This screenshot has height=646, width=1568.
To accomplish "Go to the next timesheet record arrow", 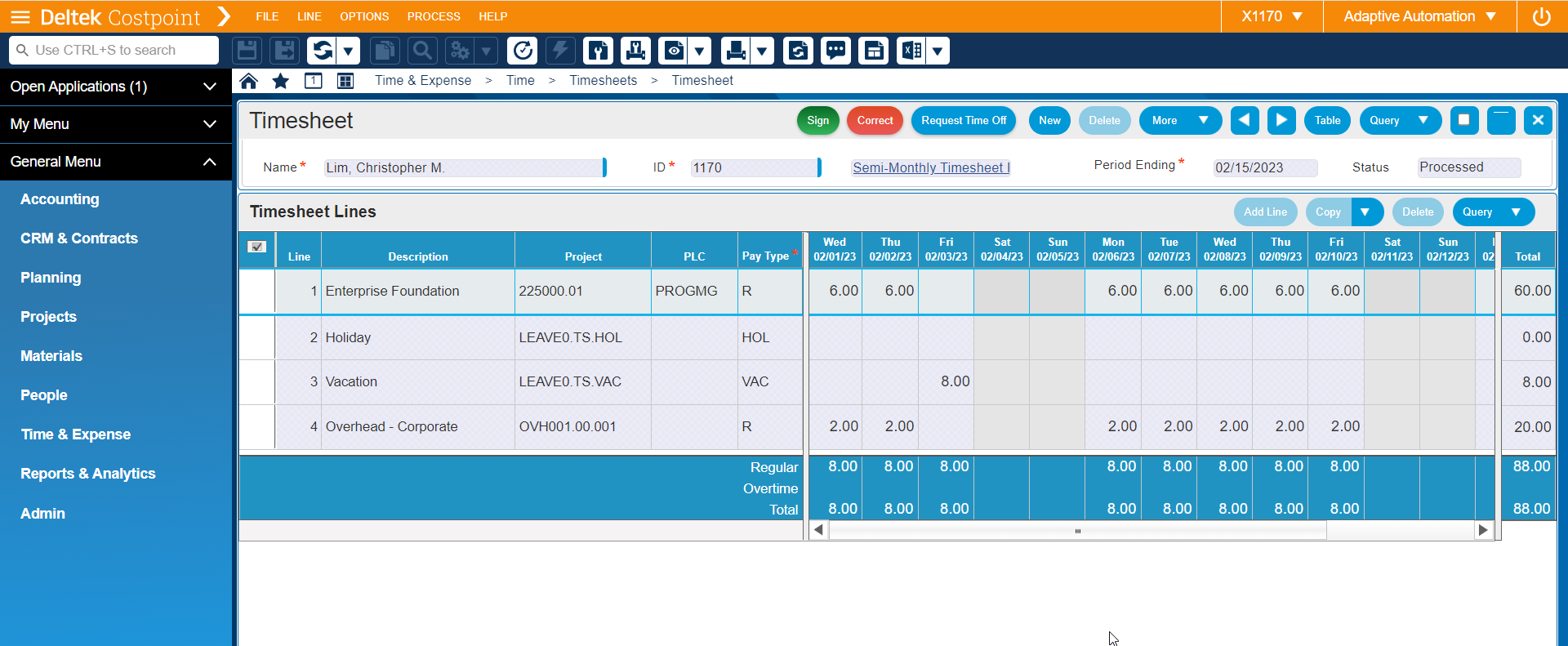I will (1281, 120).
